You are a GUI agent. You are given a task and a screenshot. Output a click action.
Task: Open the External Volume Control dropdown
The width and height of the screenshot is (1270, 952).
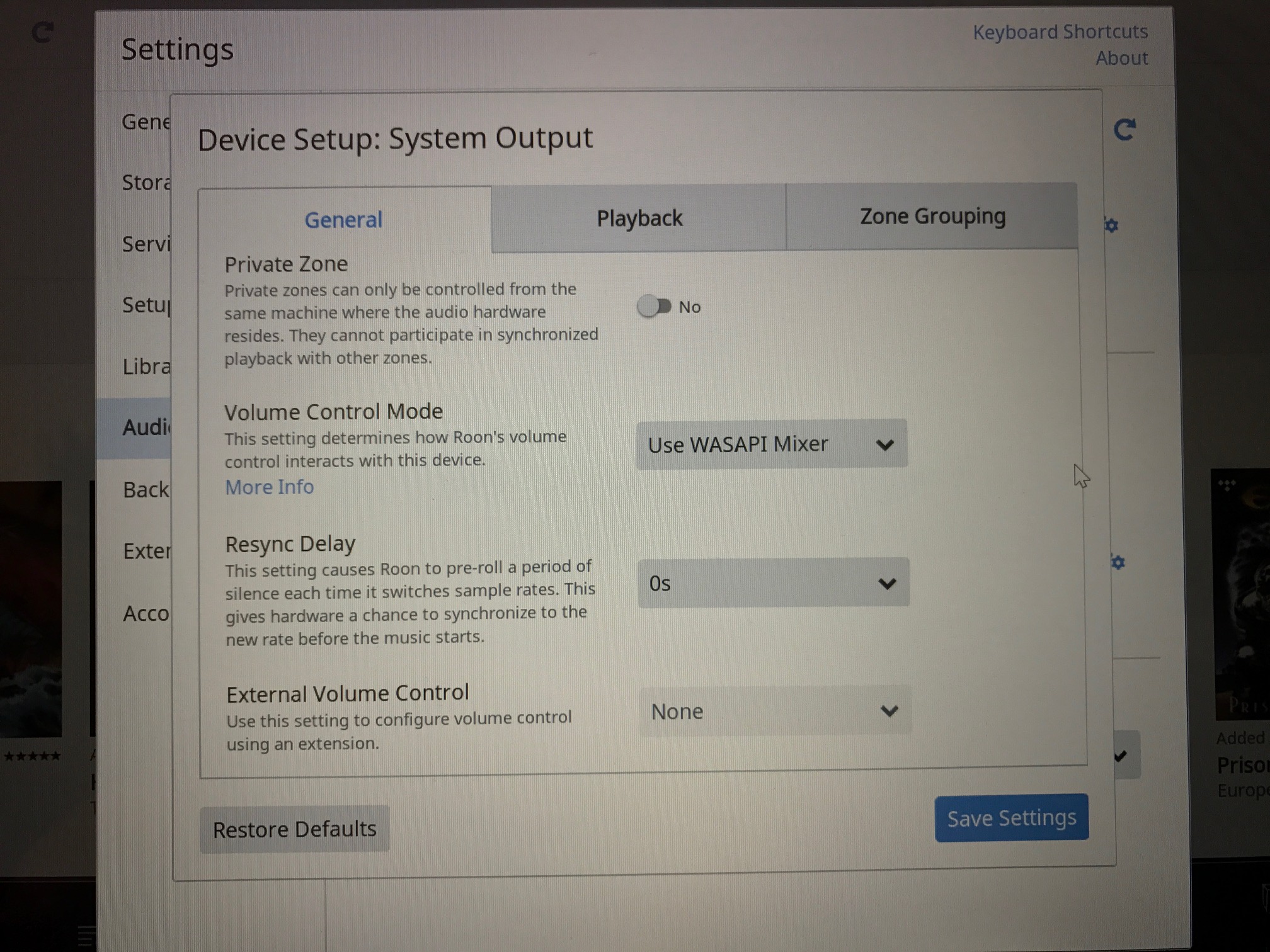point(775,711)
